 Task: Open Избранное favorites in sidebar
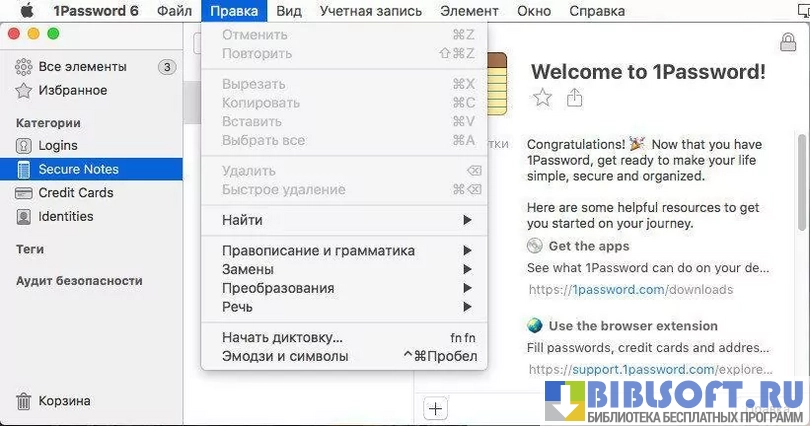tap(72, 90)
